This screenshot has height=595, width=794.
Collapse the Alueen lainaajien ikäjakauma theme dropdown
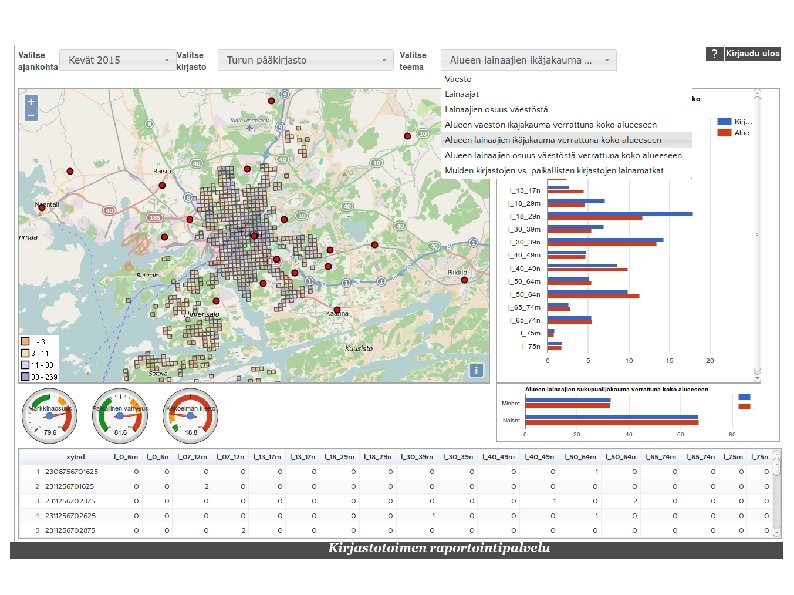[x=529, y=60]
